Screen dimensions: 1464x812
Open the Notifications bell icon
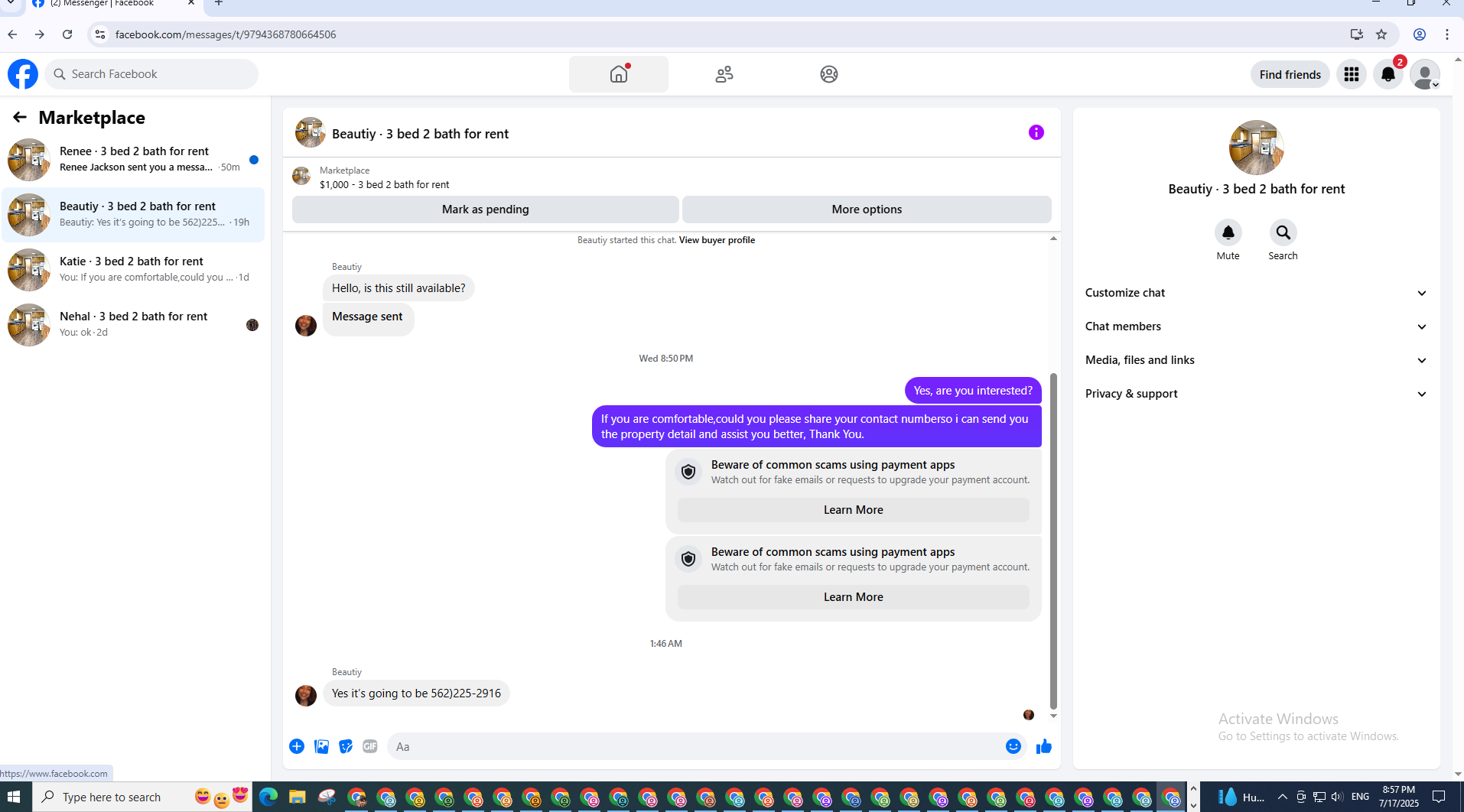1388,74
